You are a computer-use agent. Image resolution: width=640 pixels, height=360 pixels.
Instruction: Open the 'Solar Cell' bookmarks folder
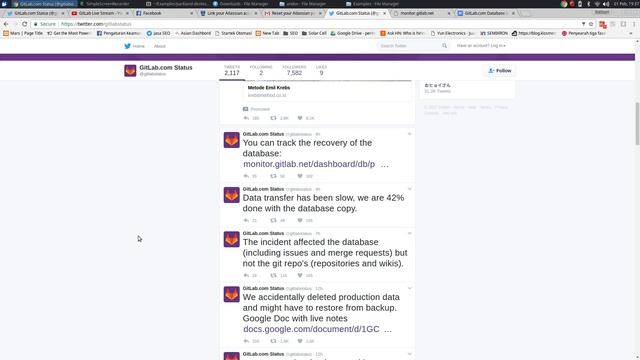314,33
